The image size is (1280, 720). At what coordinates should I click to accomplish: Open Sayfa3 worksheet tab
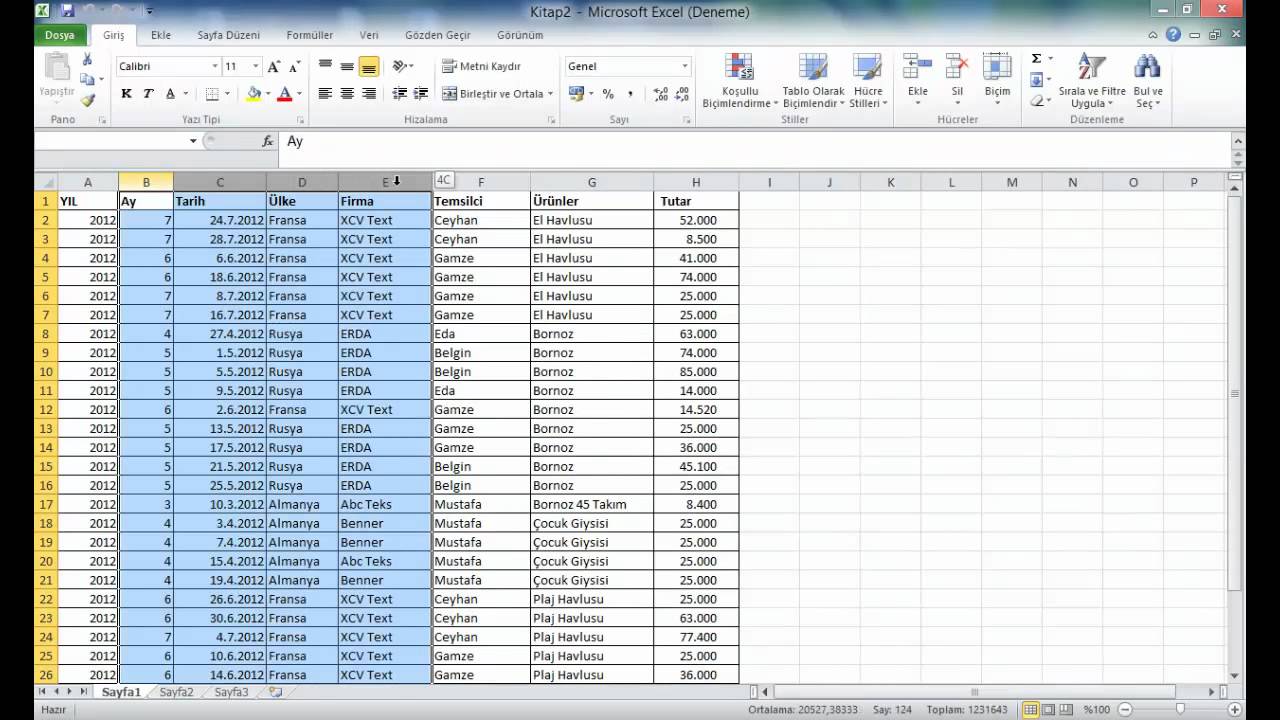[231, 692]
